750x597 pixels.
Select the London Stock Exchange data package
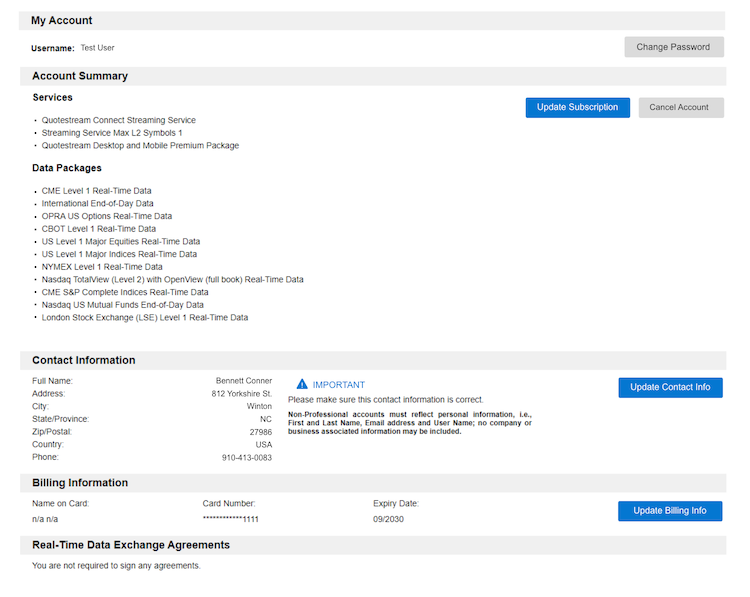(145, 317)
